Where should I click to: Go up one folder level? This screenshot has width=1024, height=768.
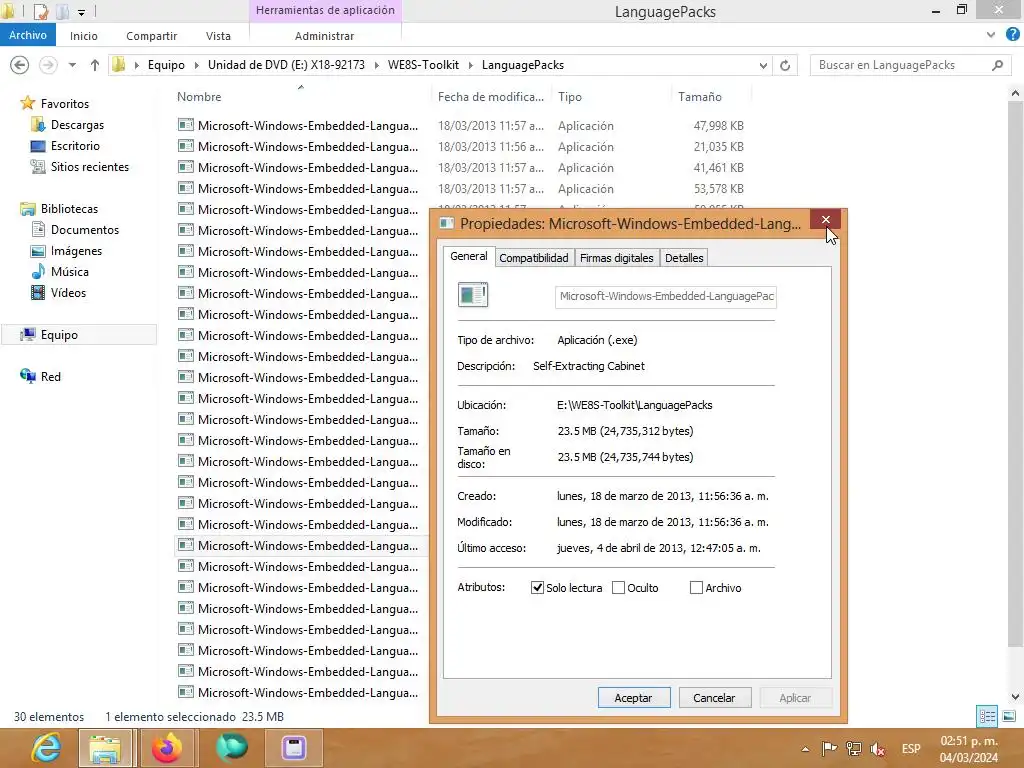95,65
